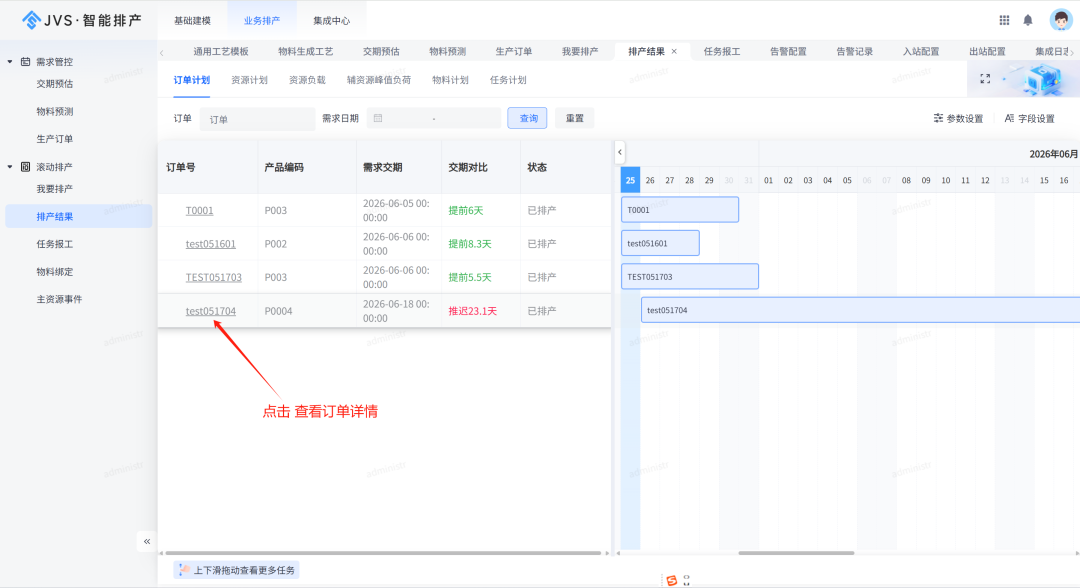Select 任务计划 sub-tab
The width and height of the screenshot is (1080, 588).
[508, 80]
